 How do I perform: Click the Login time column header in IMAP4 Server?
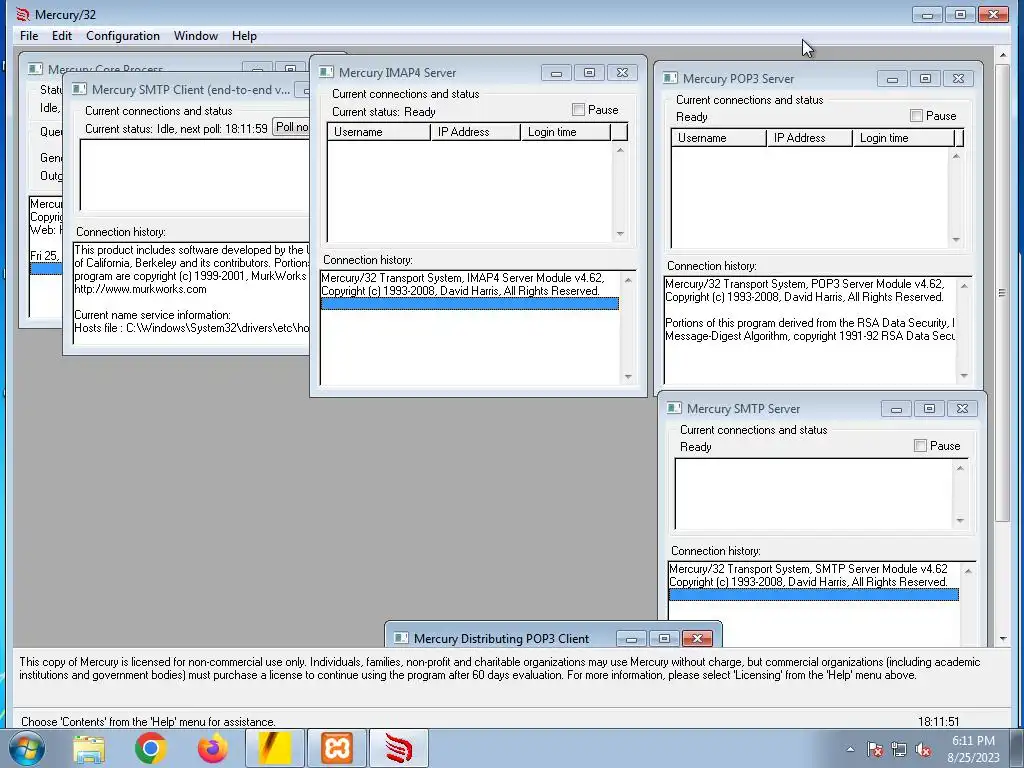pyautogui.click(x=566, y=132)
